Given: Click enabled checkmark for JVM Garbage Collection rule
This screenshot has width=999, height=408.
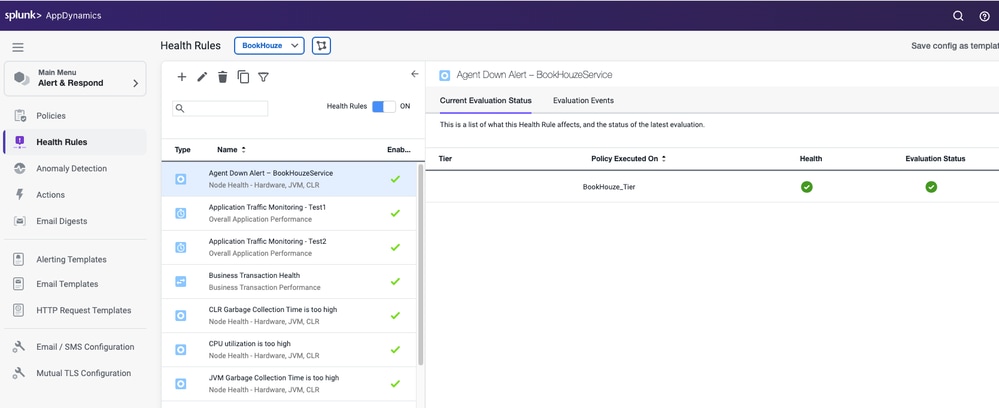Looking at the screenshot, I should click(395, 384).
